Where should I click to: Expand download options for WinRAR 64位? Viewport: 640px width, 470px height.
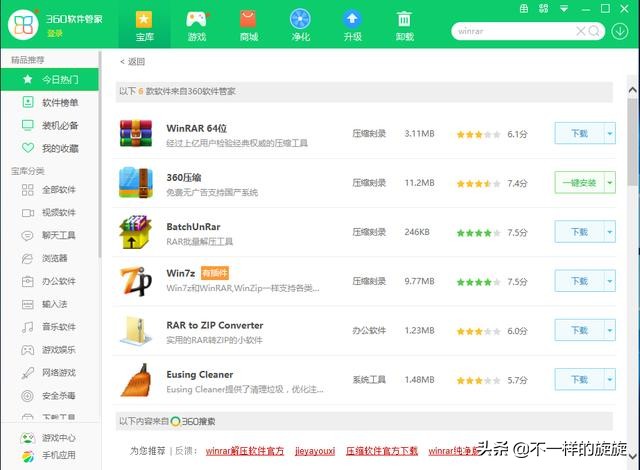[x=610, y=133]
